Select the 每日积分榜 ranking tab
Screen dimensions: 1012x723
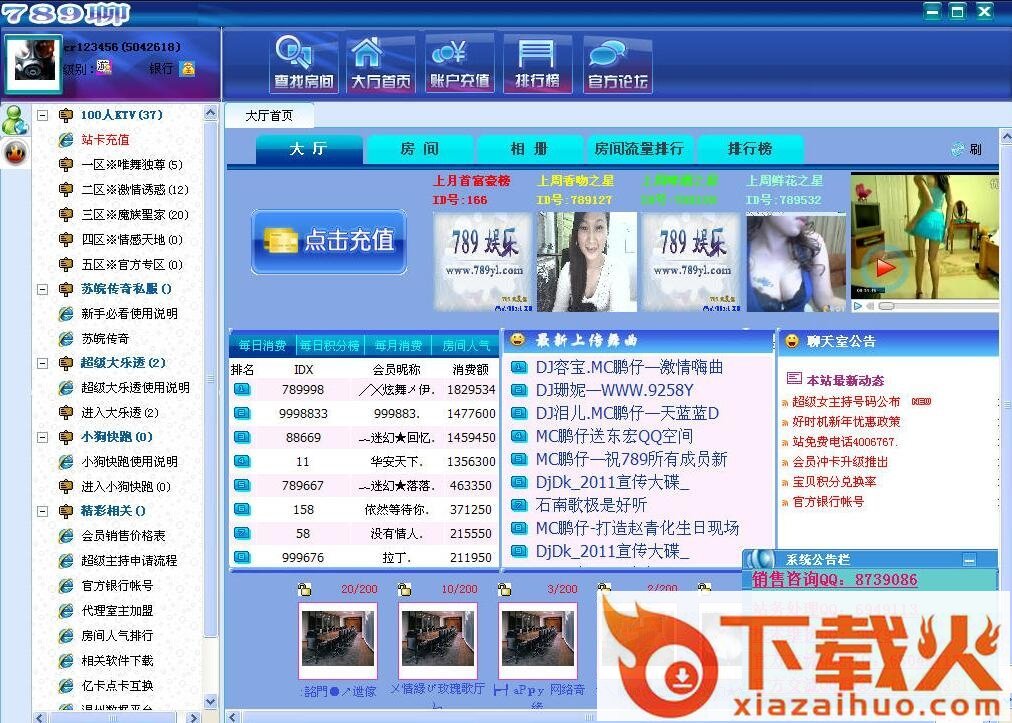(330, 345)
